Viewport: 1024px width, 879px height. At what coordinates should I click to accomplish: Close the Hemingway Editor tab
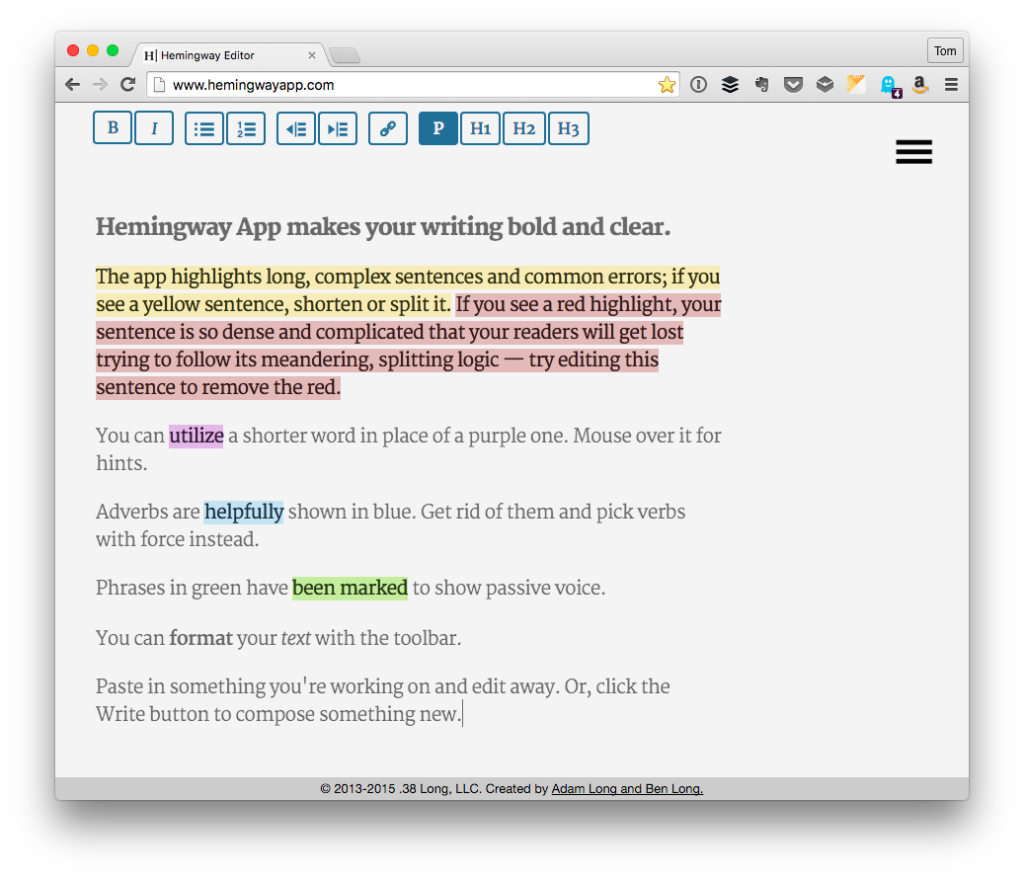(x=312, y=56)
